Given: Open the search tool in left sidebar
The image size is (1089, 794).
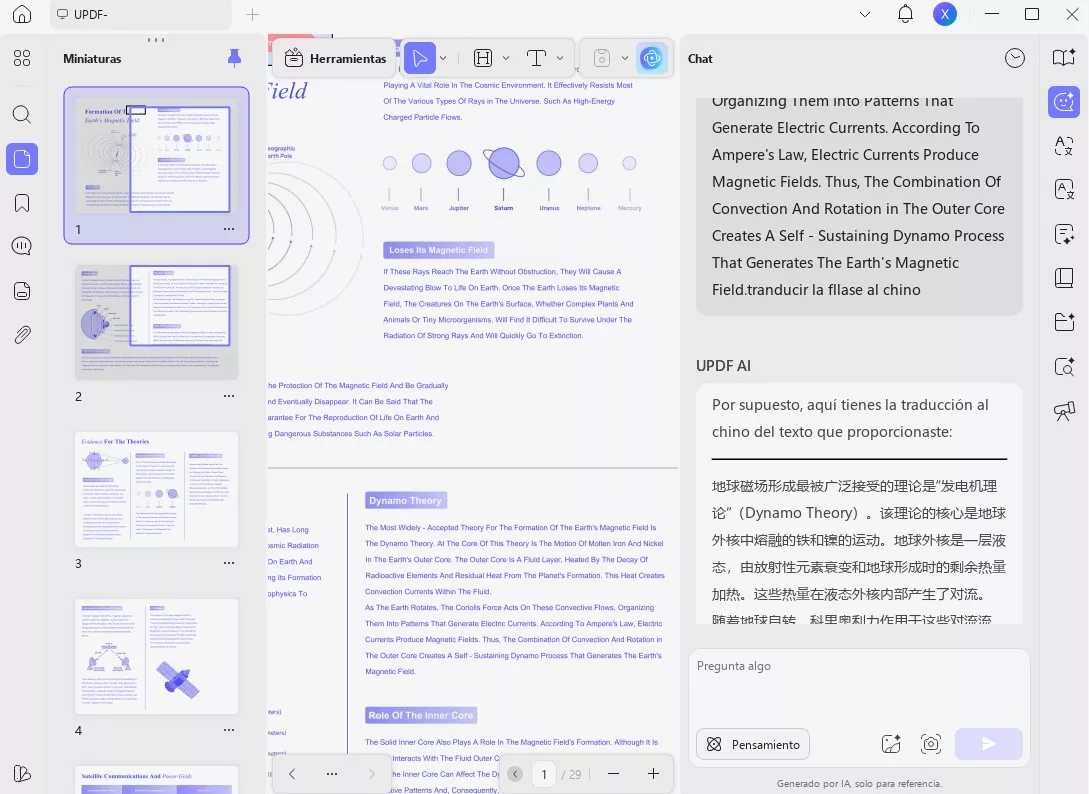Looking at the screenshot, I should (22, 114).
